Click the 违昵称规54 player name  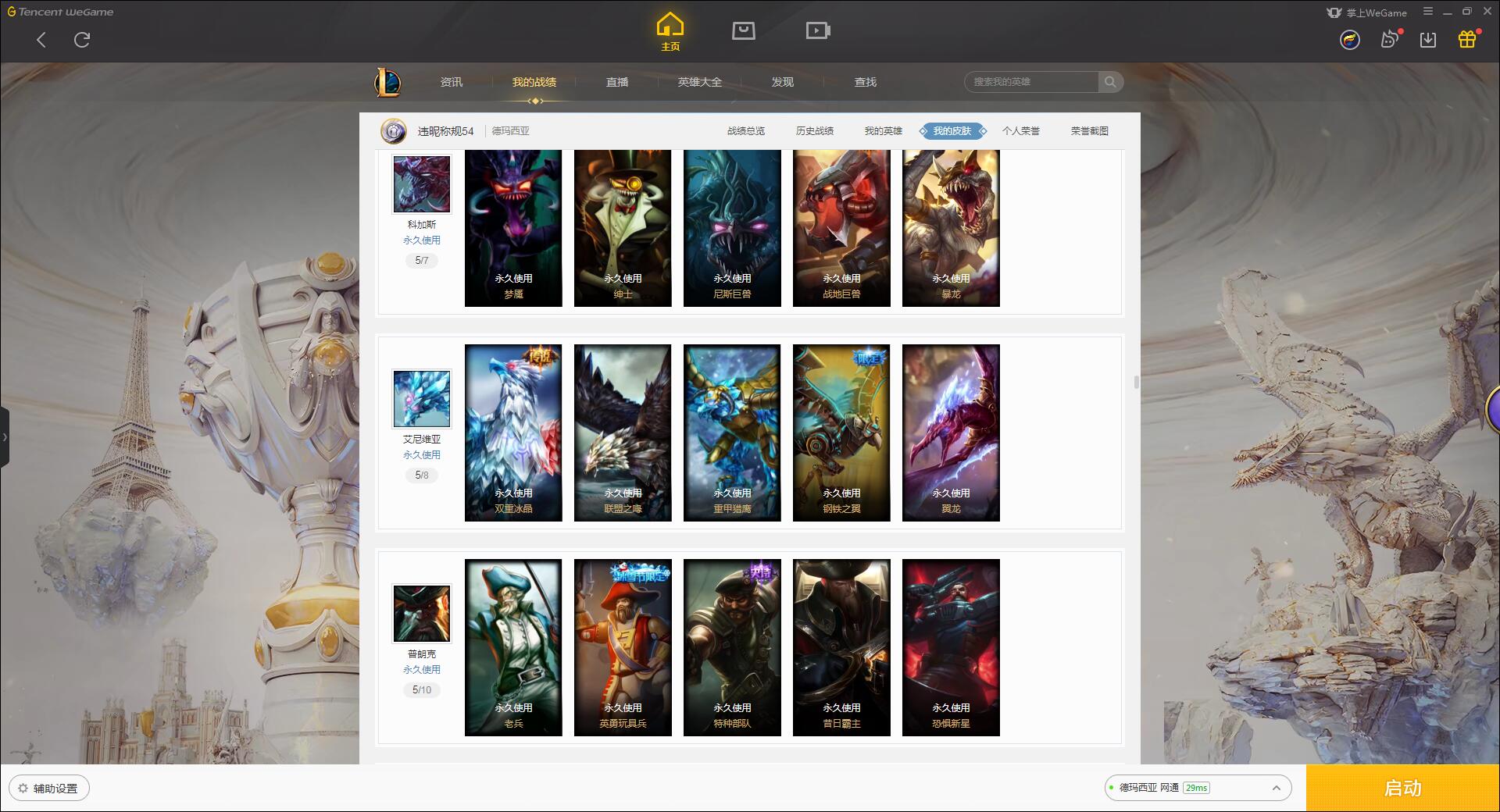[445, 131]
